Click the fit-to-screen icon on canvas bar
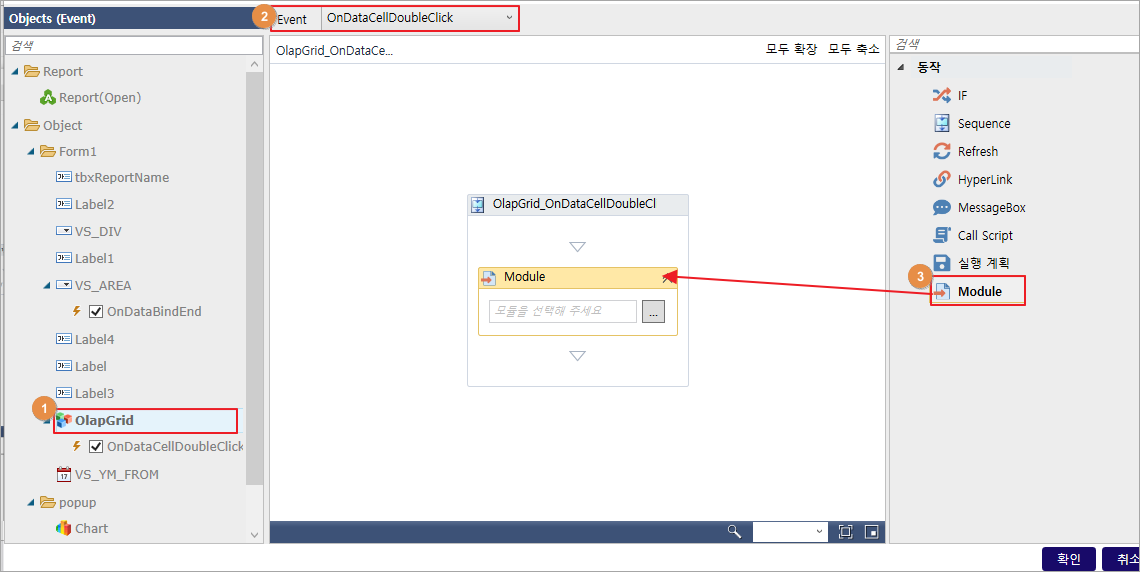The image size is (1140, 572). (x=846, y=531)
